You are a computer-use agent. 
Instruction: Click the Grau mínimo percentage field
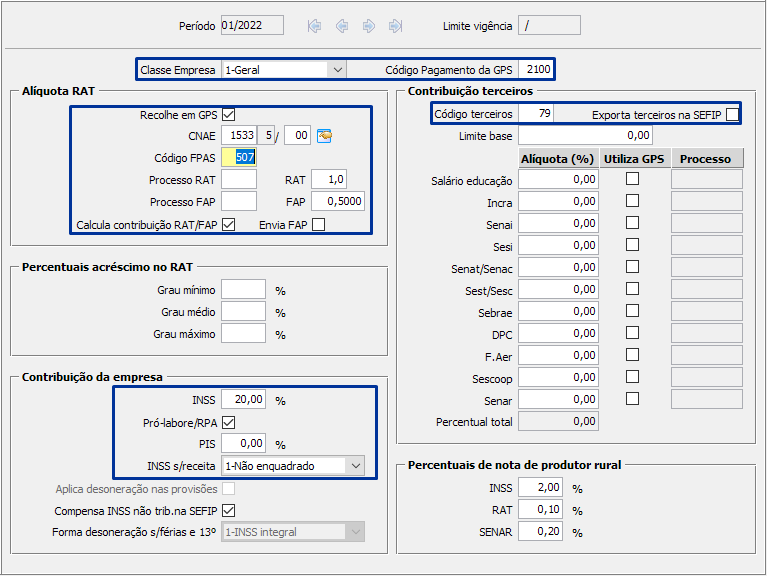243,290
